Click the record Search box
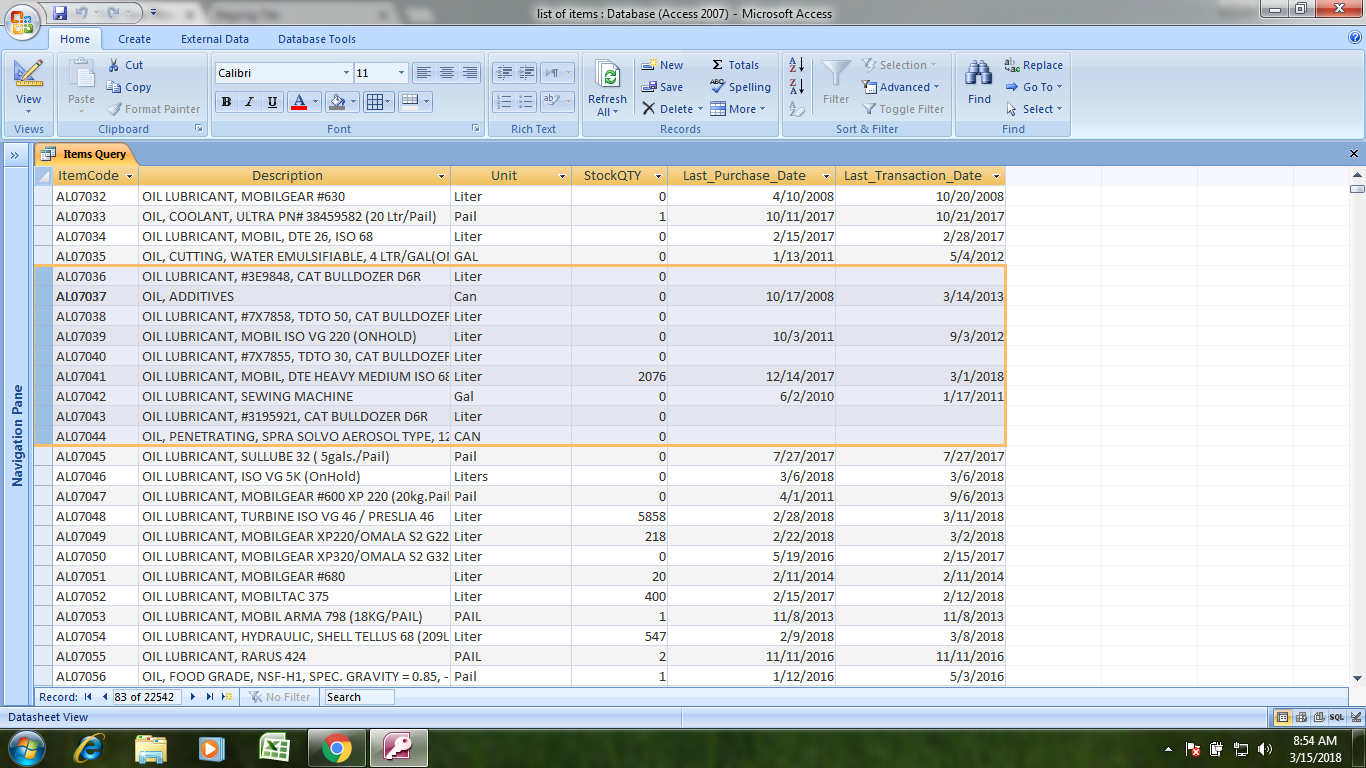Screen dimensions: 1366x768 tap(359, 697)
